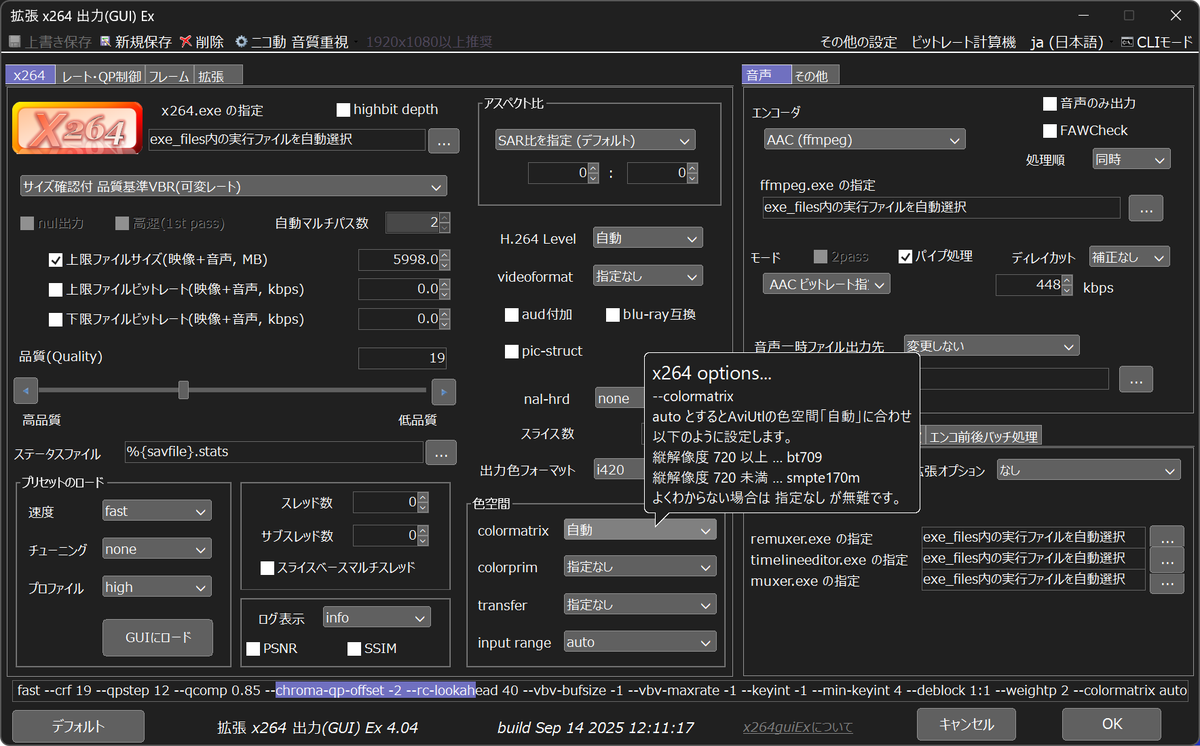This screenshot has height=746, width=1200.
Task: Check 音声のみ出力 option
Action: pos(1050,103)
